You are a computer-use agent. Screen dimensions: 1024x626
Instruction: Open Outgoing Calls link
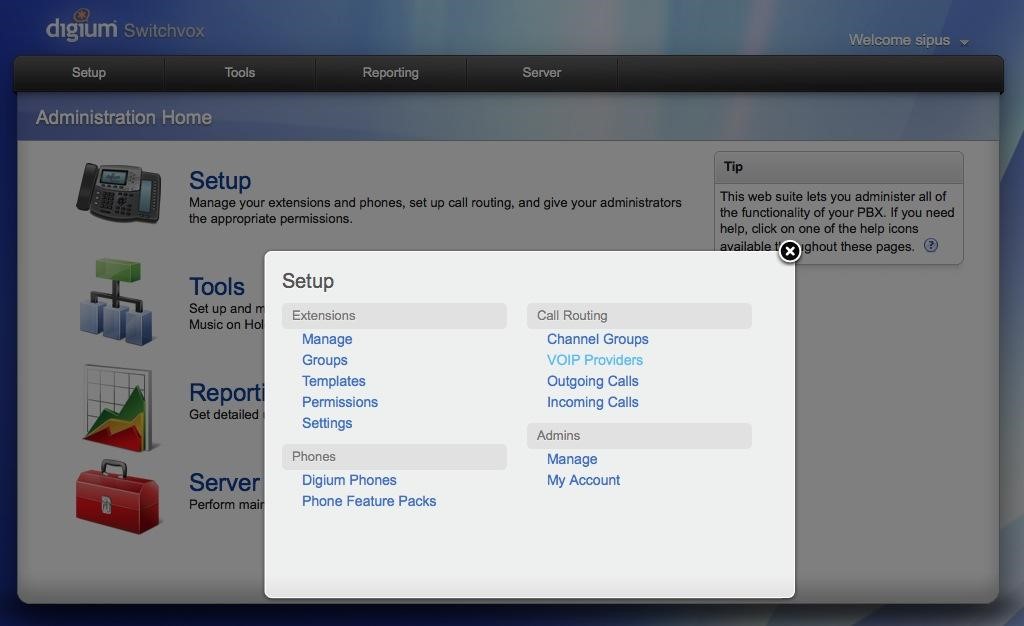click(x=592, y=381)
